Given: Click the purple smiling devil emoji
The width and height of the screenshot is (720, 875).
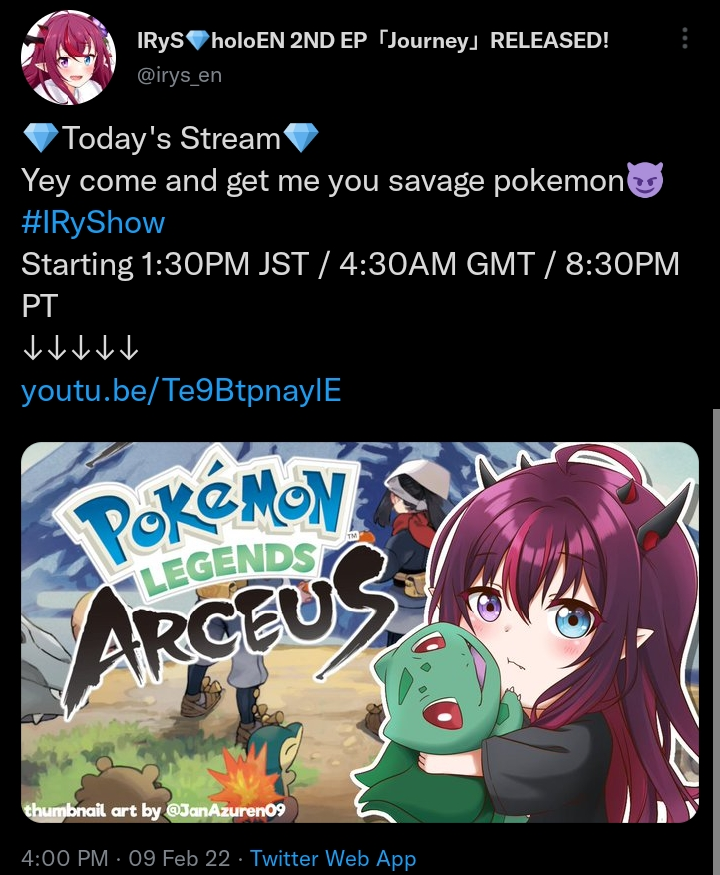Looking at the screenshot, I should pyautogui.click(x=645, y=180).
